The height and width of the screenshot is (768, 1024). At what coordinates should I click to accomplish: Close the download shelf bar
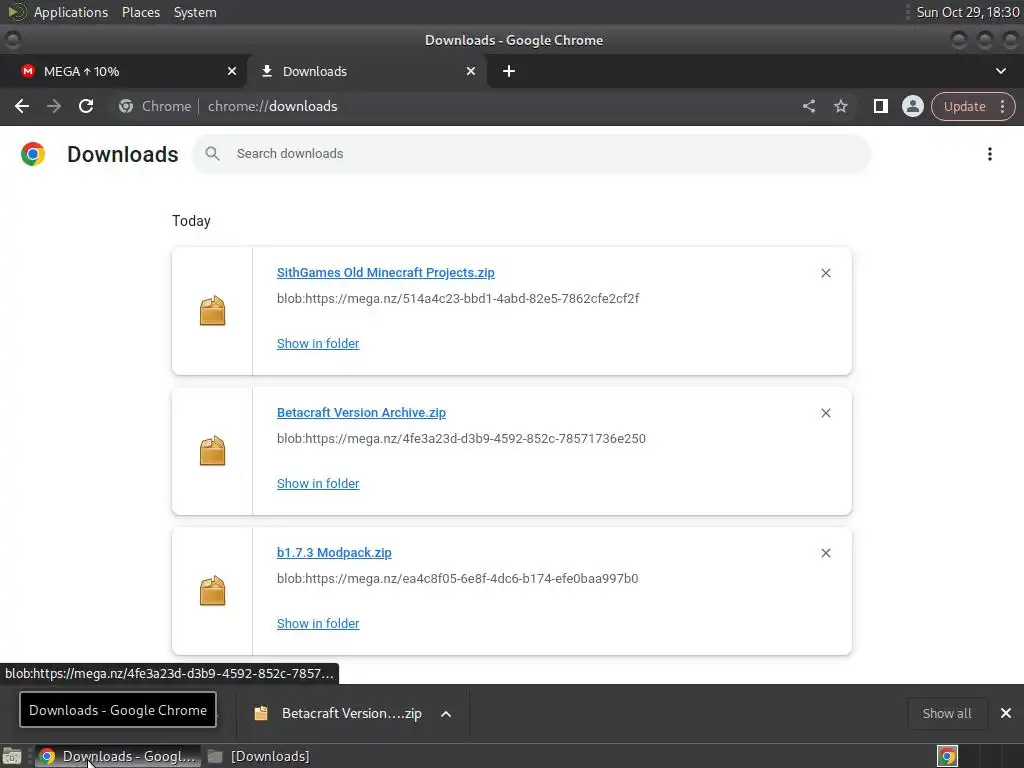click(1006, 713)
